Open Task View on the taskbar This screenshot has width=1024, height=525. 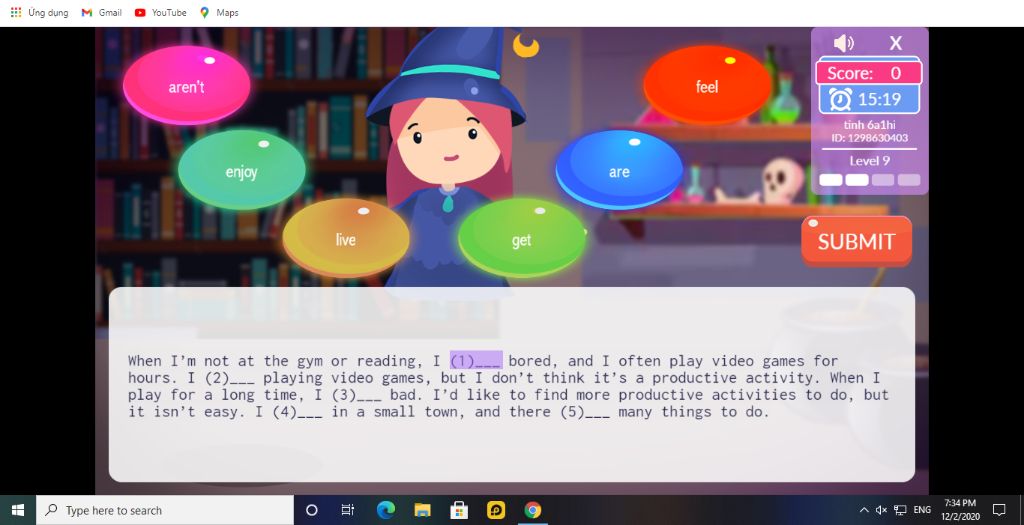click(347, 510)
